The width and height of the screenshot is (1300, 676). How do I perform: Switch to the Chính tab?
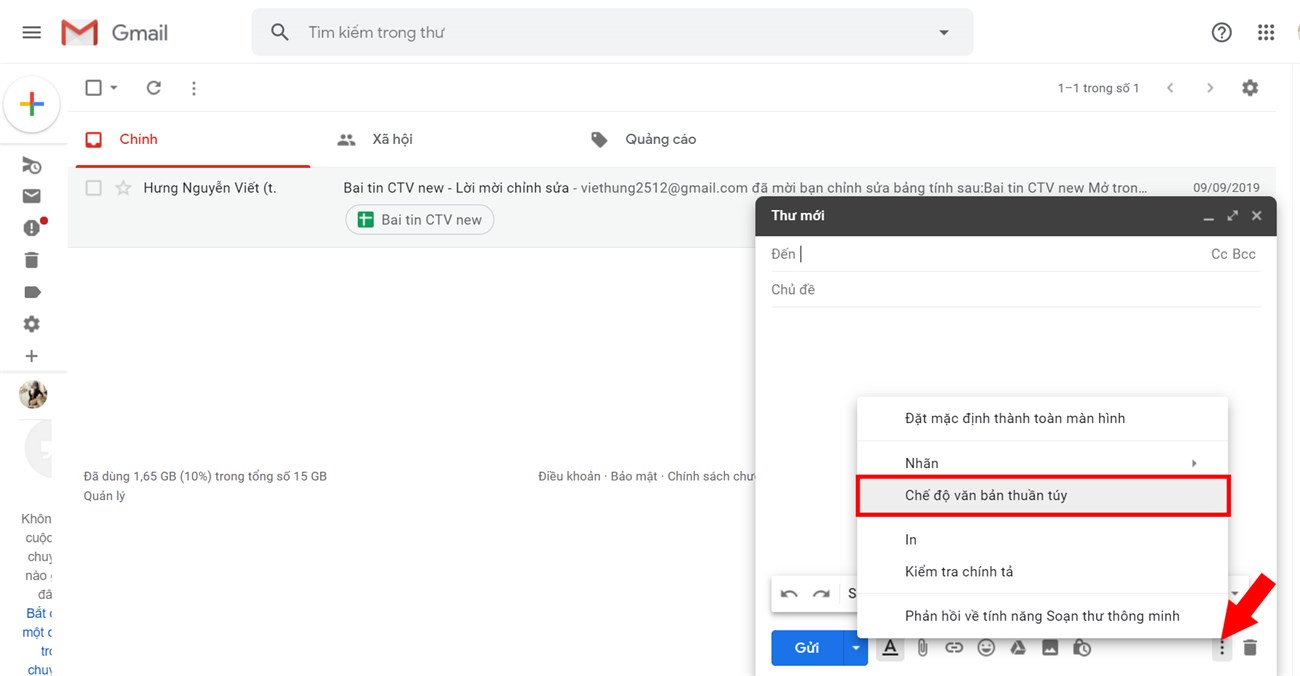[193, 139]
